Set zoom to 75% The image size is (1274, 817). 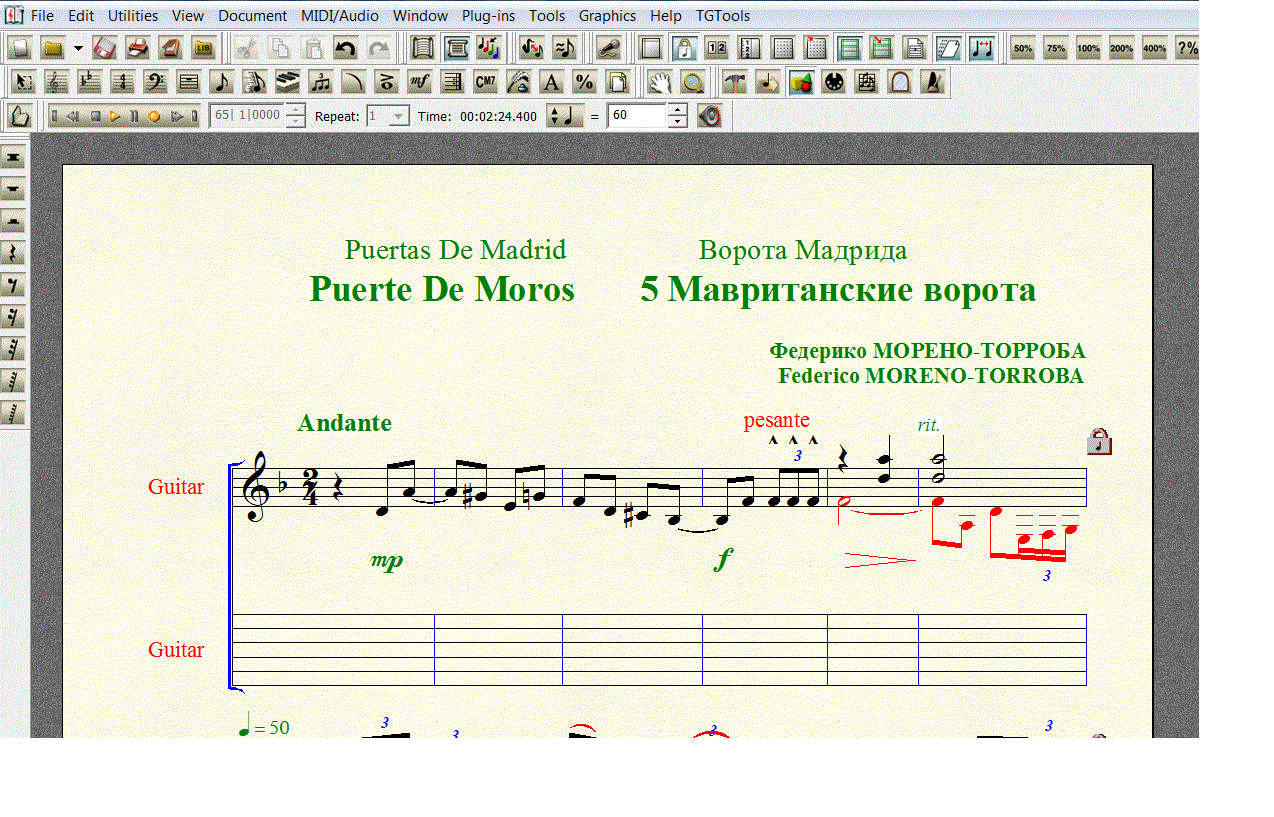[1055, 48]
